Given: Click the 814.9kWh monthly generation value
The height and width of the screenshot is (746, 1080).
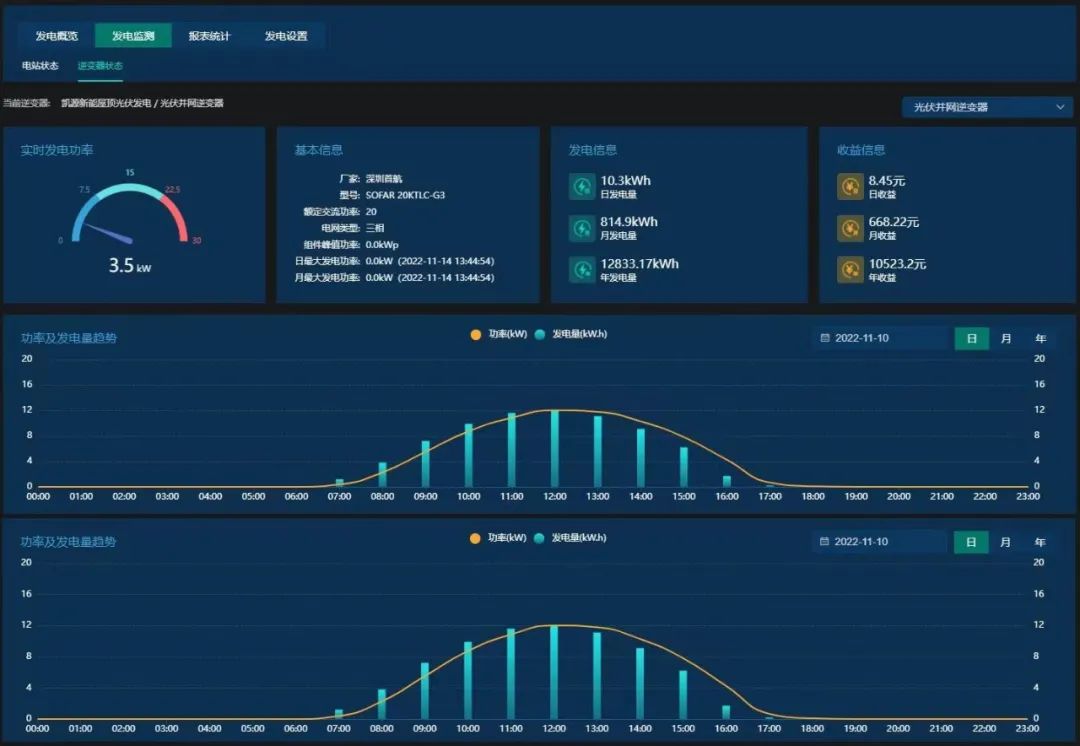Looking at the screenshot, I should tap(629, 222).
